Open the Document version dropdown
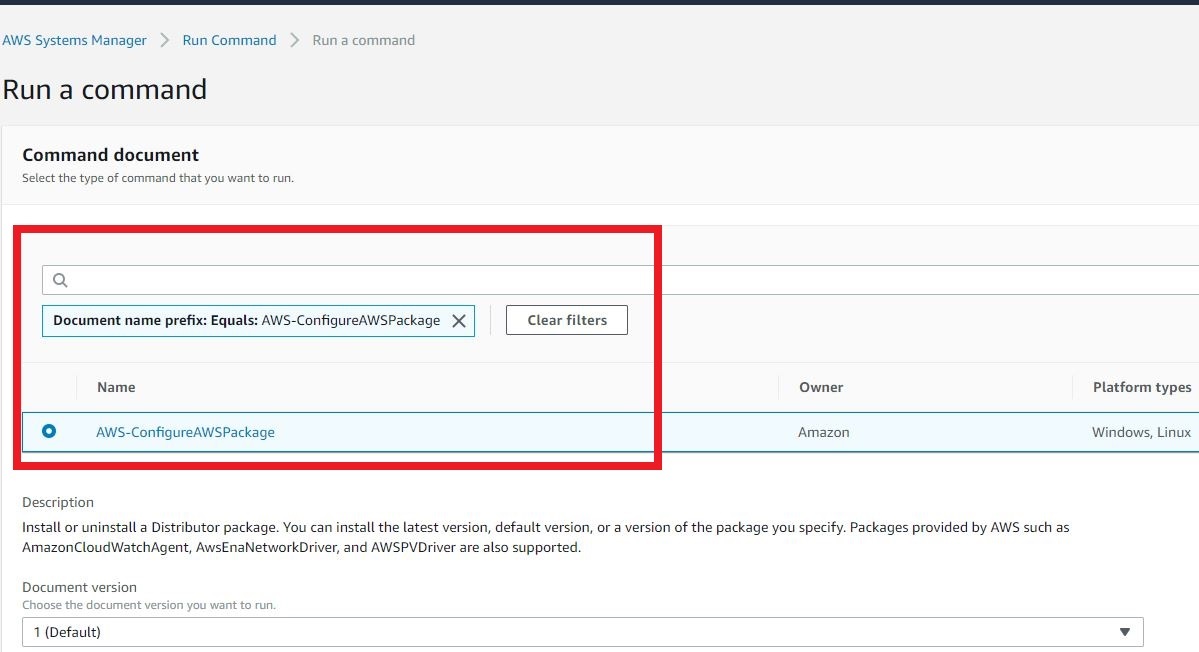Viewport: 1199px width, 652px height. [583, 632]
